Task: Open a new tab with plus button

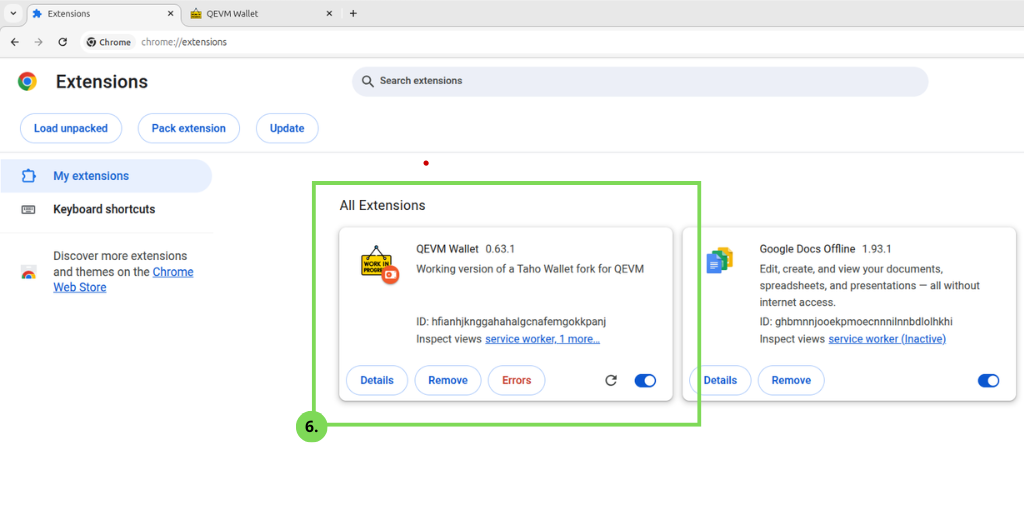Action: click(x=353, y=14)
